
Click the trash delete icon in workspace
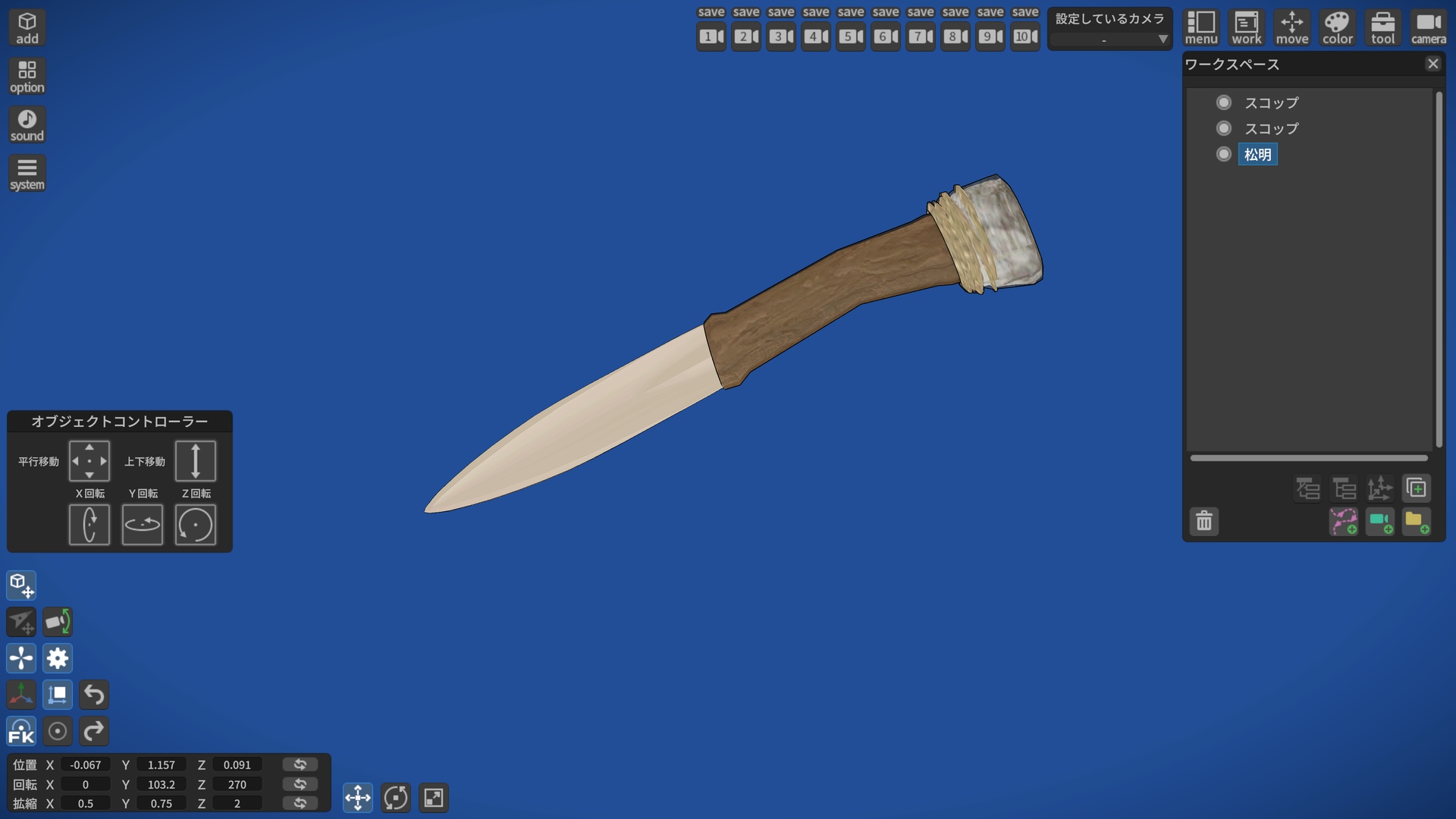pos(1203,522)
